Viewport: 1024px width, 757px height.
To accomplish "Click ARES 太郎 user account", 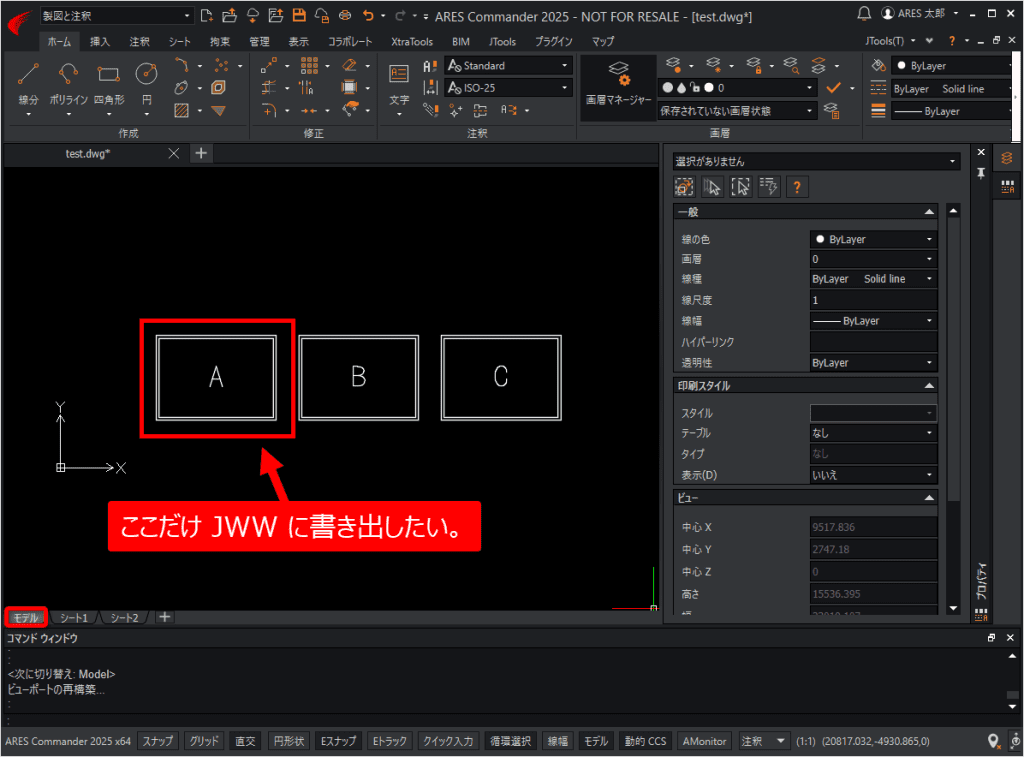I will (920, 13).
